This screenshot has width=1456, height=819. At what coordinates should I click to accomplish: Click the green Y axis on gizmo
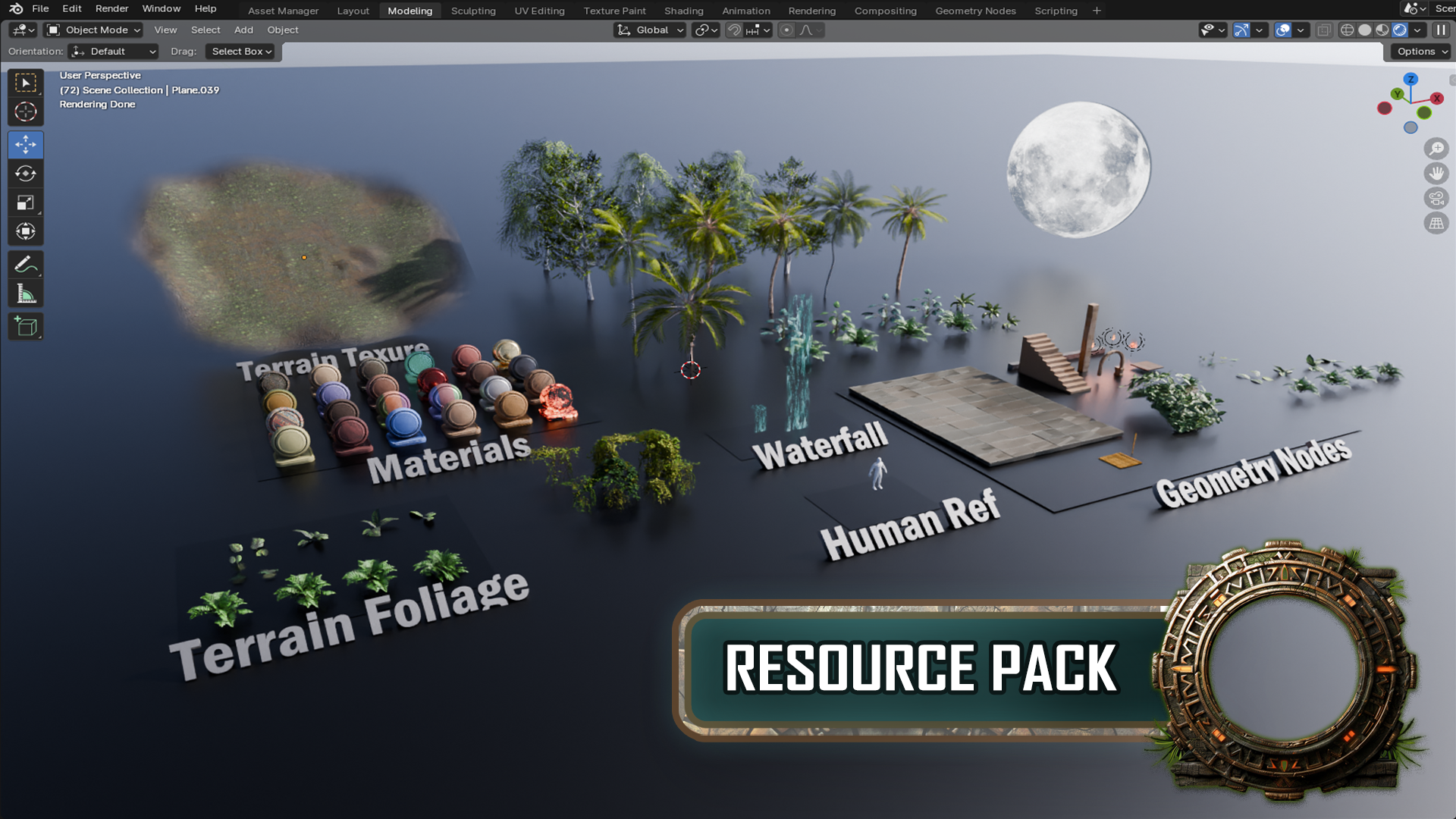(x=1397, y=93)
